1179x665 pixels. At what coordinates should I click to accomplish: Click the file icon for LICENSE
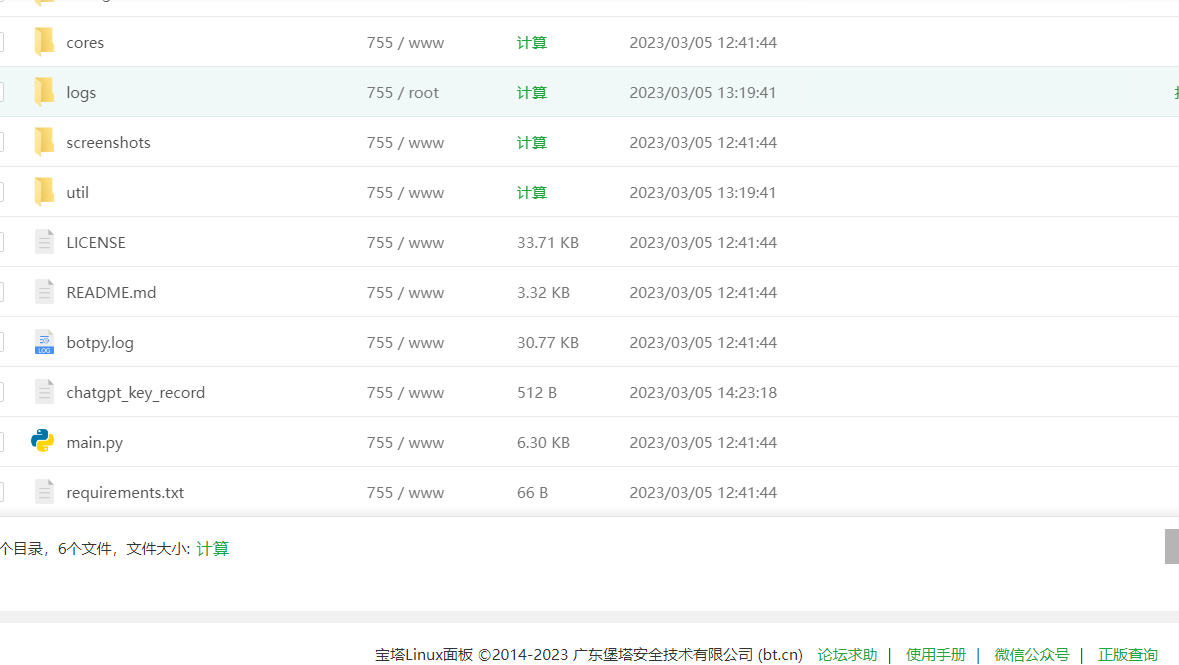pos(44,242)
